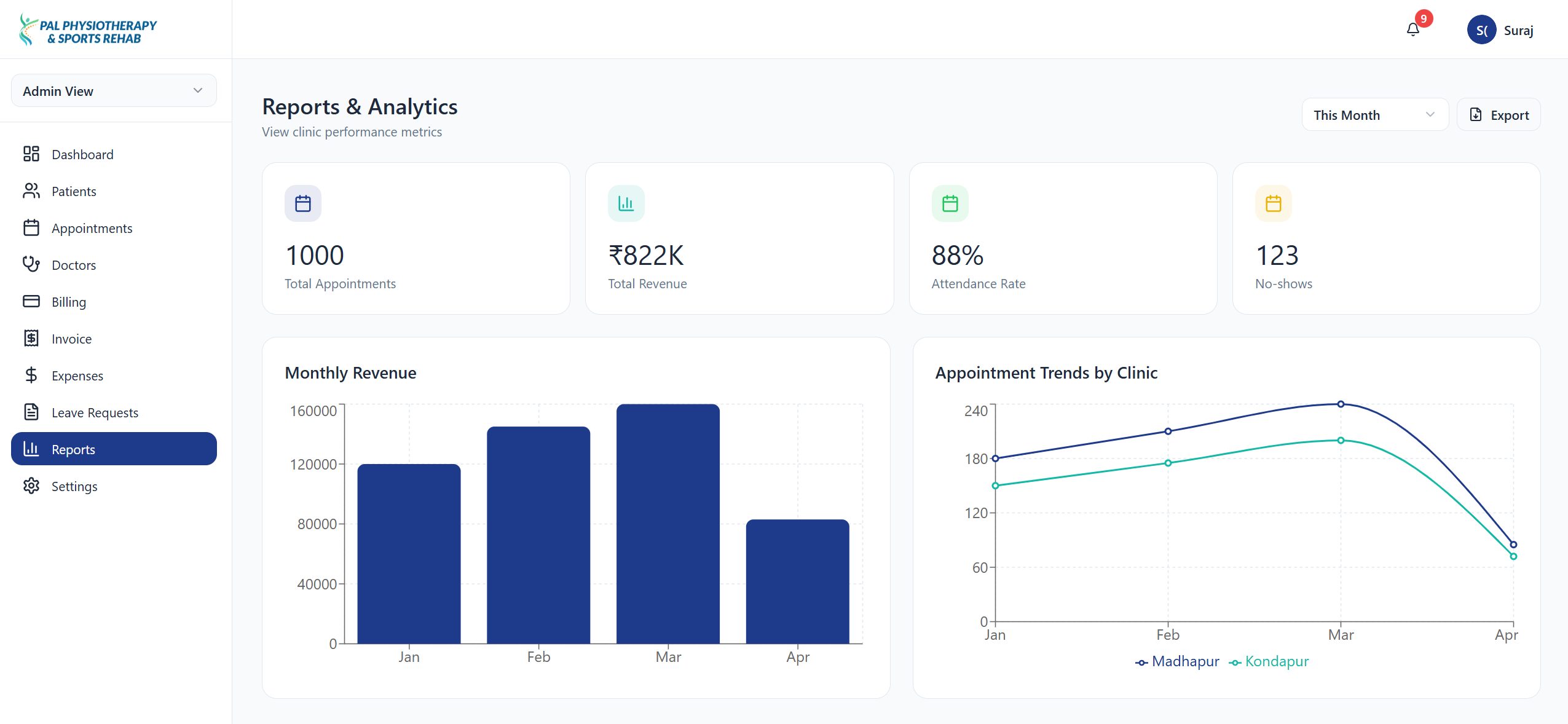Click the Expenses dollar icon
Viewport: 1568px width, 724px height.
[x=31, y=375]
